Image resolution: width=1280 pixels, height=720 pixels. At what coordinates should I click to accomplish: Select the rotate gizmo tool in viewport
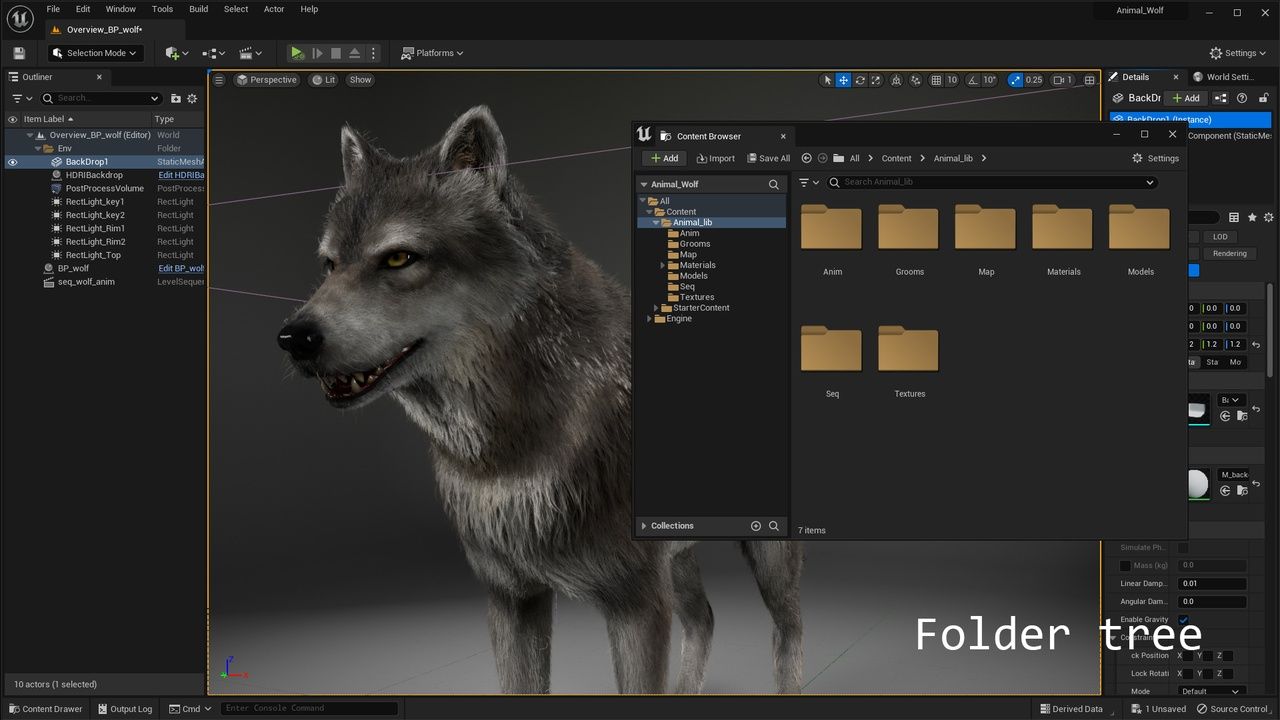[860, 80]
